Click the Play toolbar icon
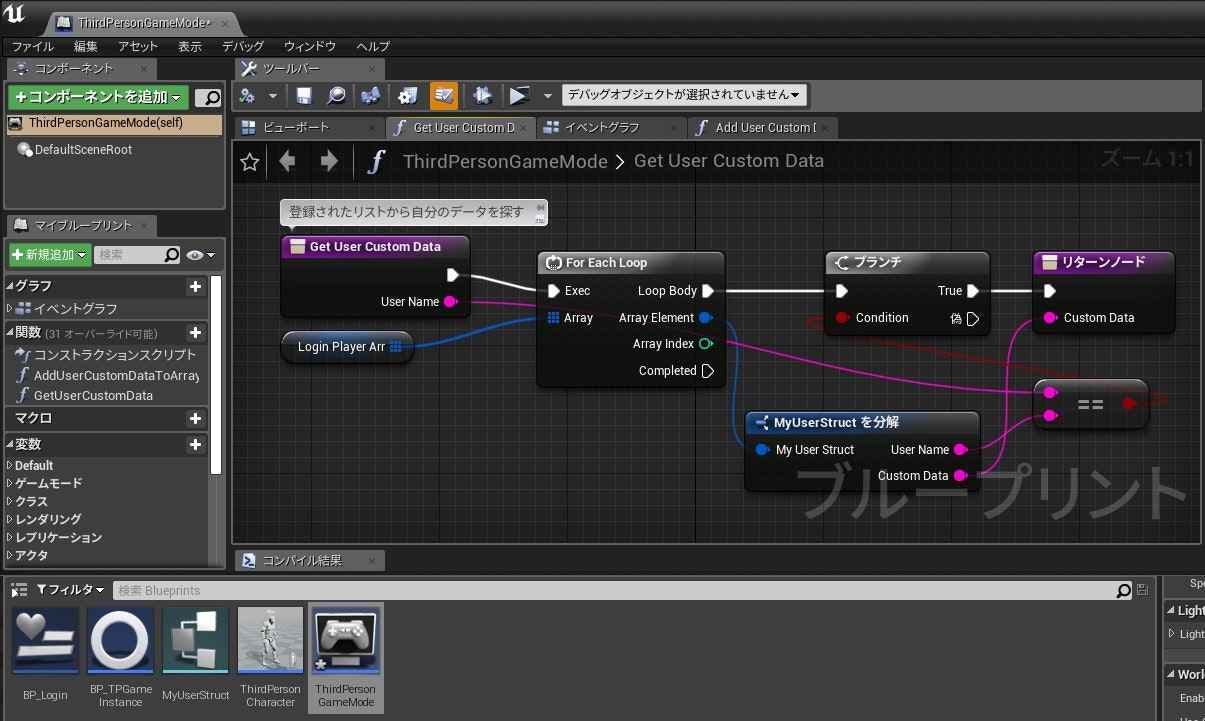 click(518, 95)
